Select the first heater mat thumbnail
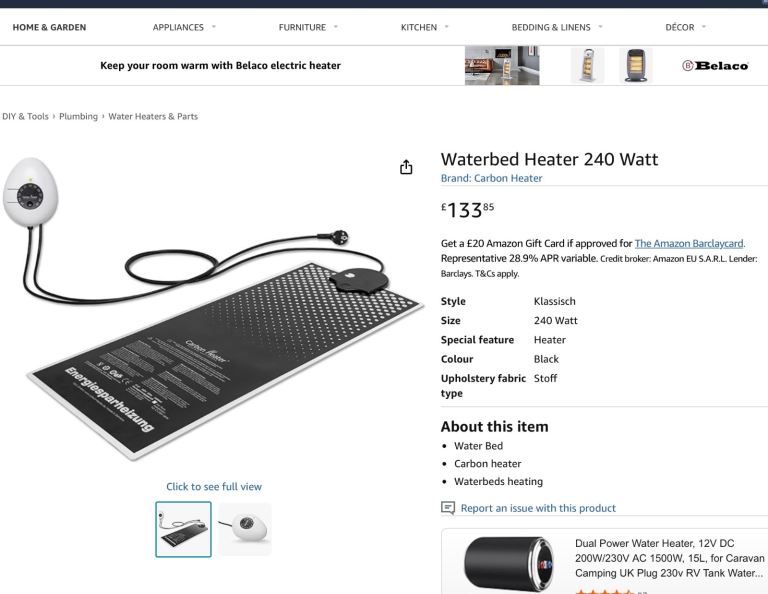 click(x=184, y=529)
